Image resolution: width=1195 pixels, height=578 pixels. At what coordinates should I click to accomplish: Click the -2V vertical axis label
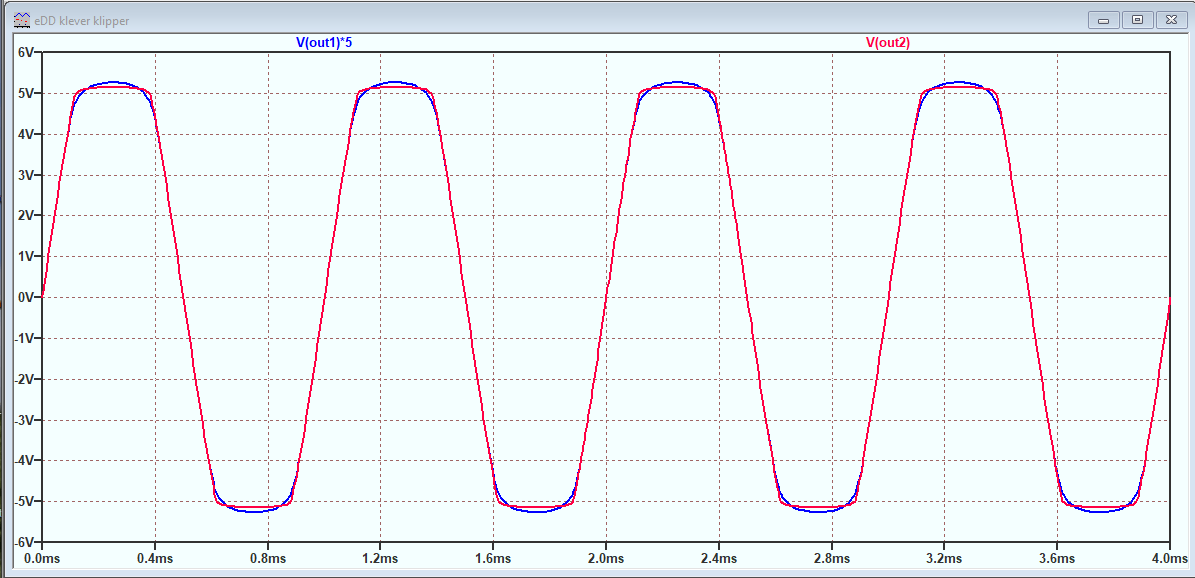pyautogui.click(x=23, y=379)
